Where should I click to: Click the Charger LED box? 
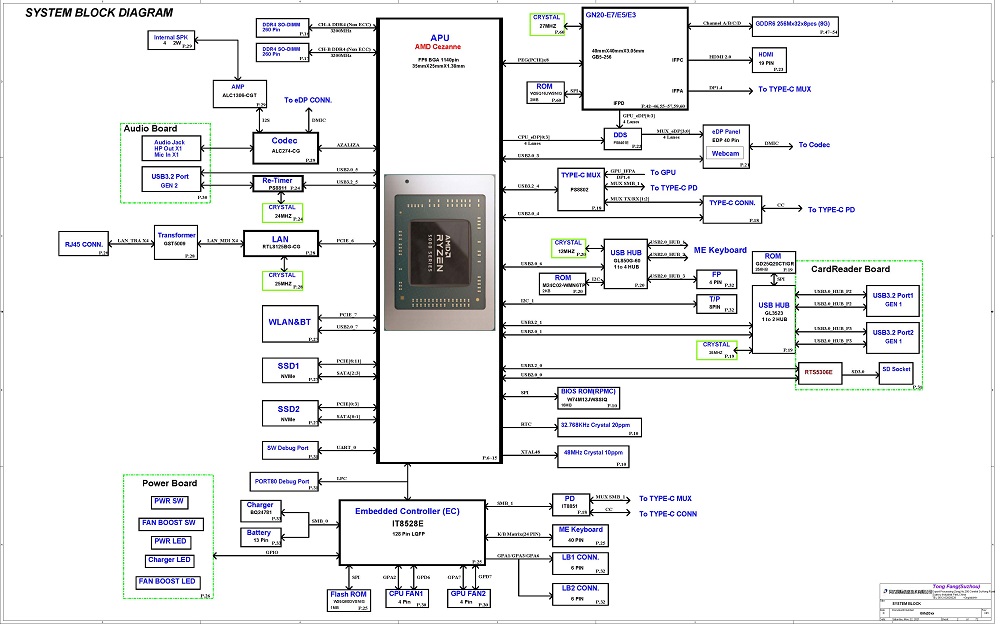coord(168,561)
